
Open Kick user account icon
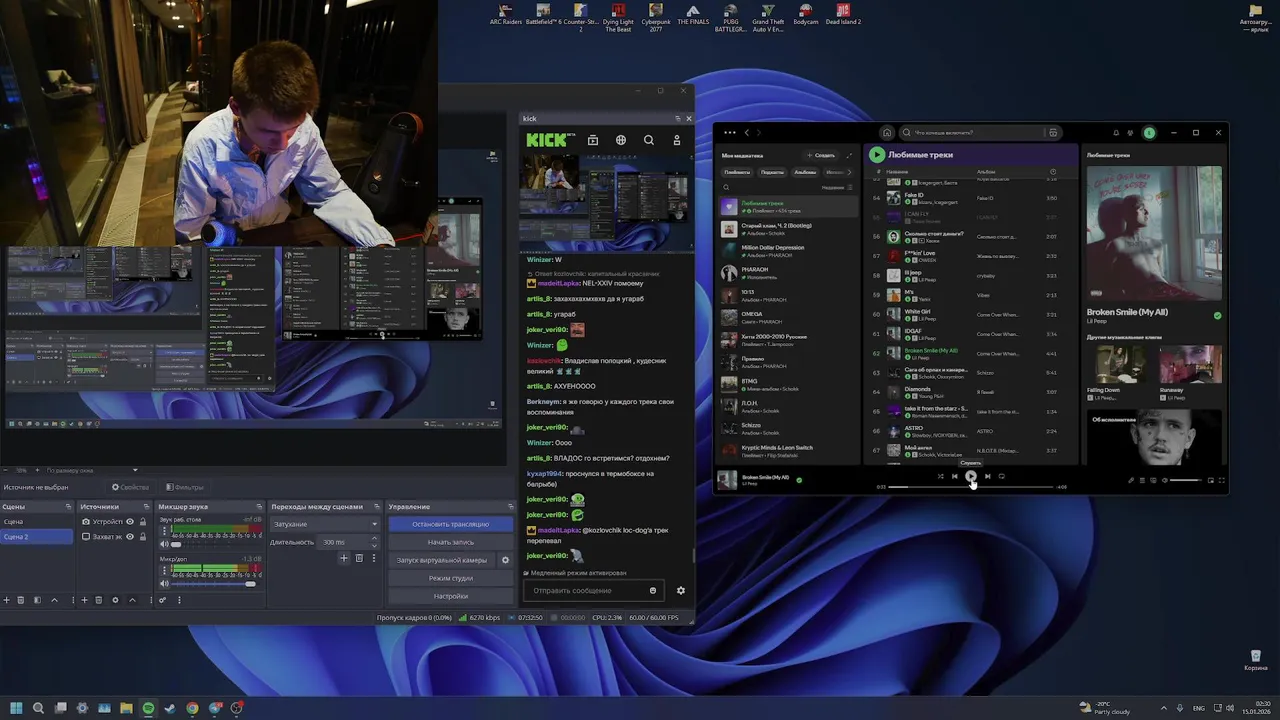tap(677, 141)
